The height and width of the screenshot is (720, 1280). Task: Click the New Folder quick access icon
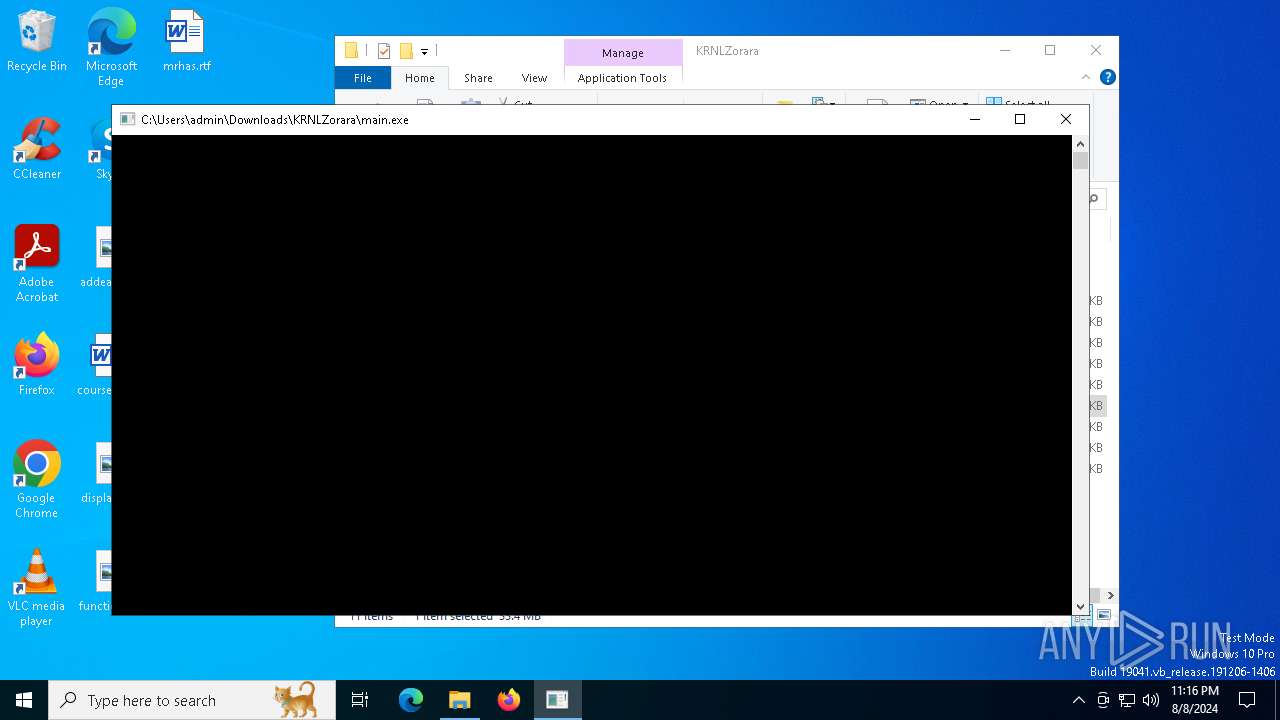(406, 51)
